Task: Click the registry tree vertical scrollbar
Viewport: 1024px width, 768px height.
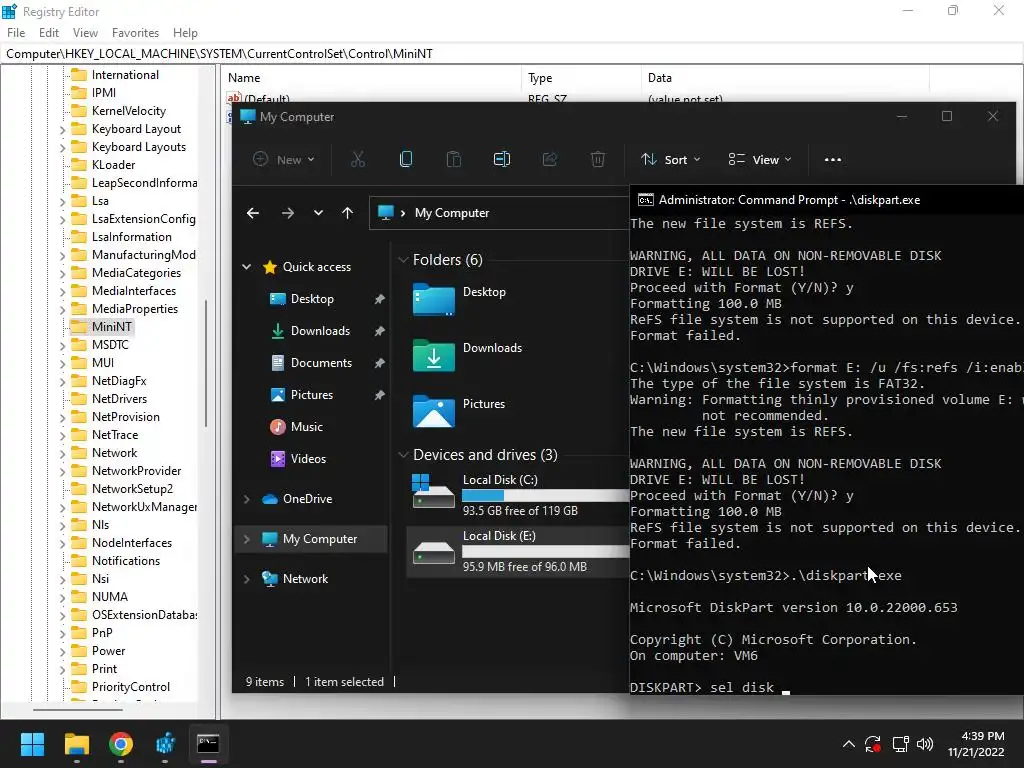Action: pyautogui.click(x=206, y=363)
